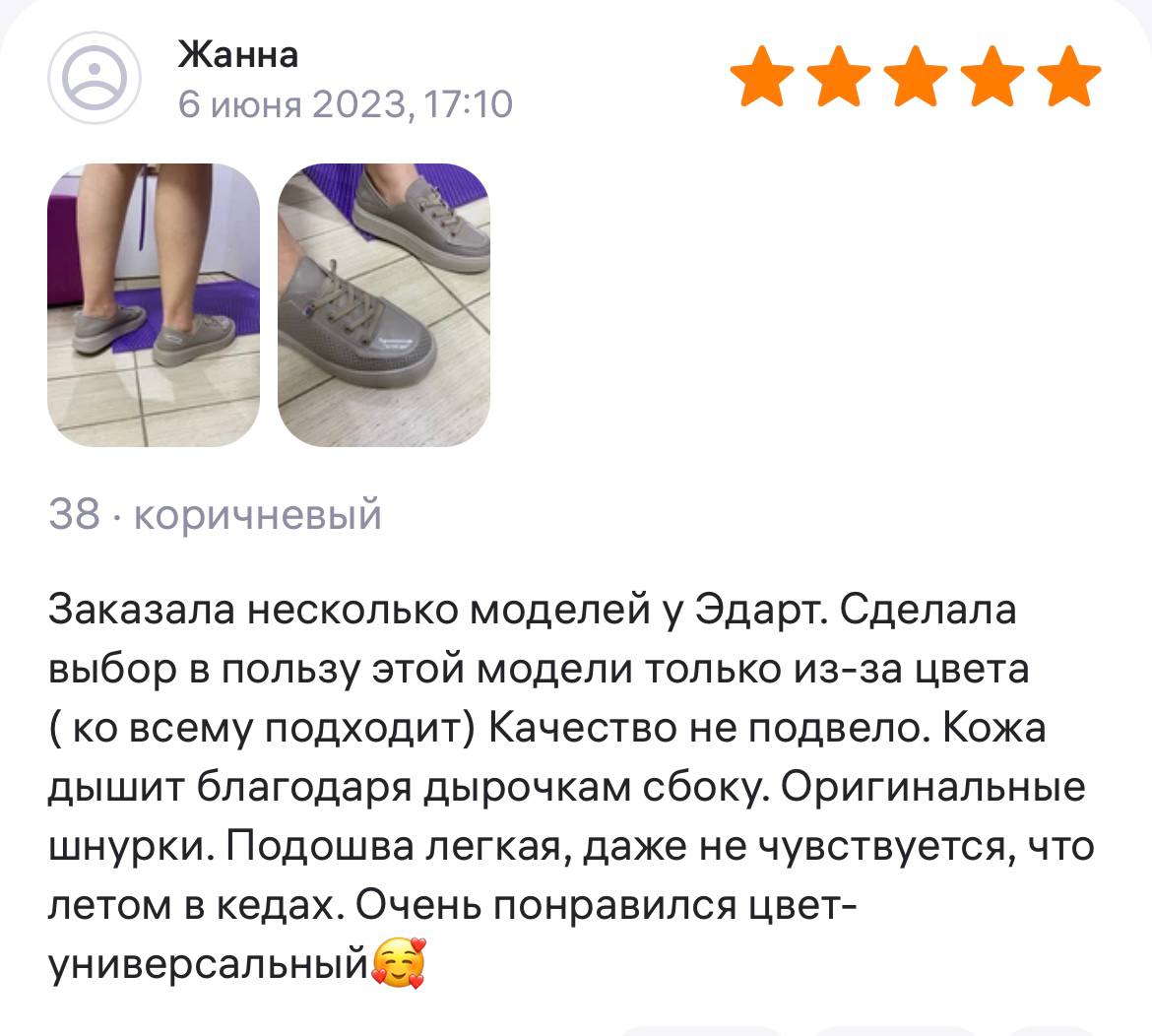
Task: Select the fifth (last) orange rating star
Action: (x=1069, y=76)
